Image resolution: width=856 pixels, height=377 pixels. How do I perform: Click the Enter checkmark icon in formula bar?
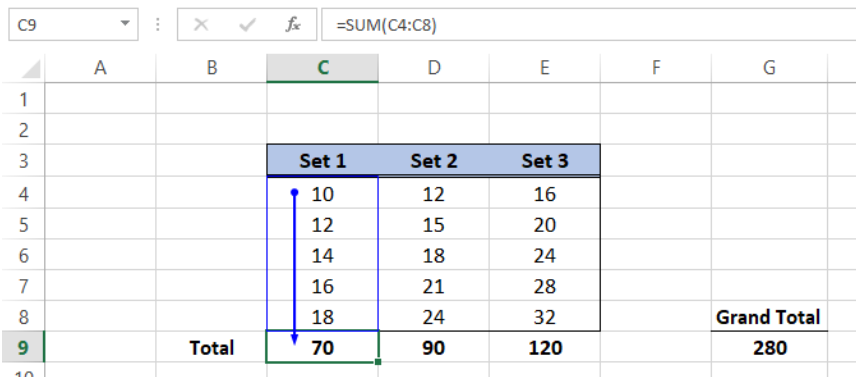pyautogui.click(x=247, y=25)
